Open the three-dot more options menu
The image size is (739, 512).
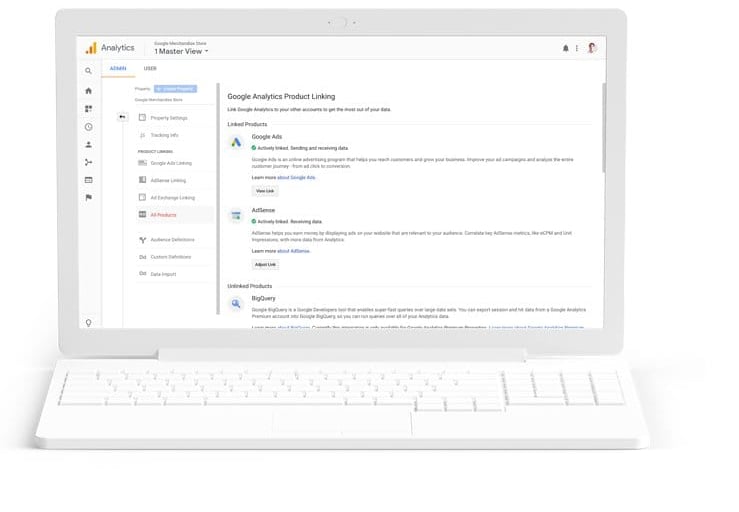click(577, 48)
